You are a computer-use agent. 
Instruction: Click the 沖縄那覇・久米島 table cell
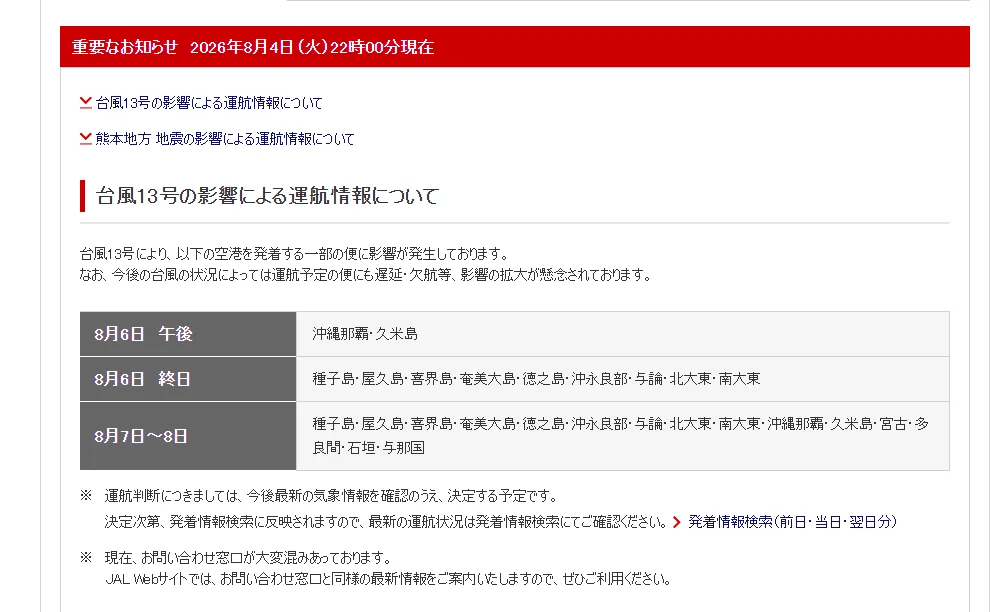[622, 334]
